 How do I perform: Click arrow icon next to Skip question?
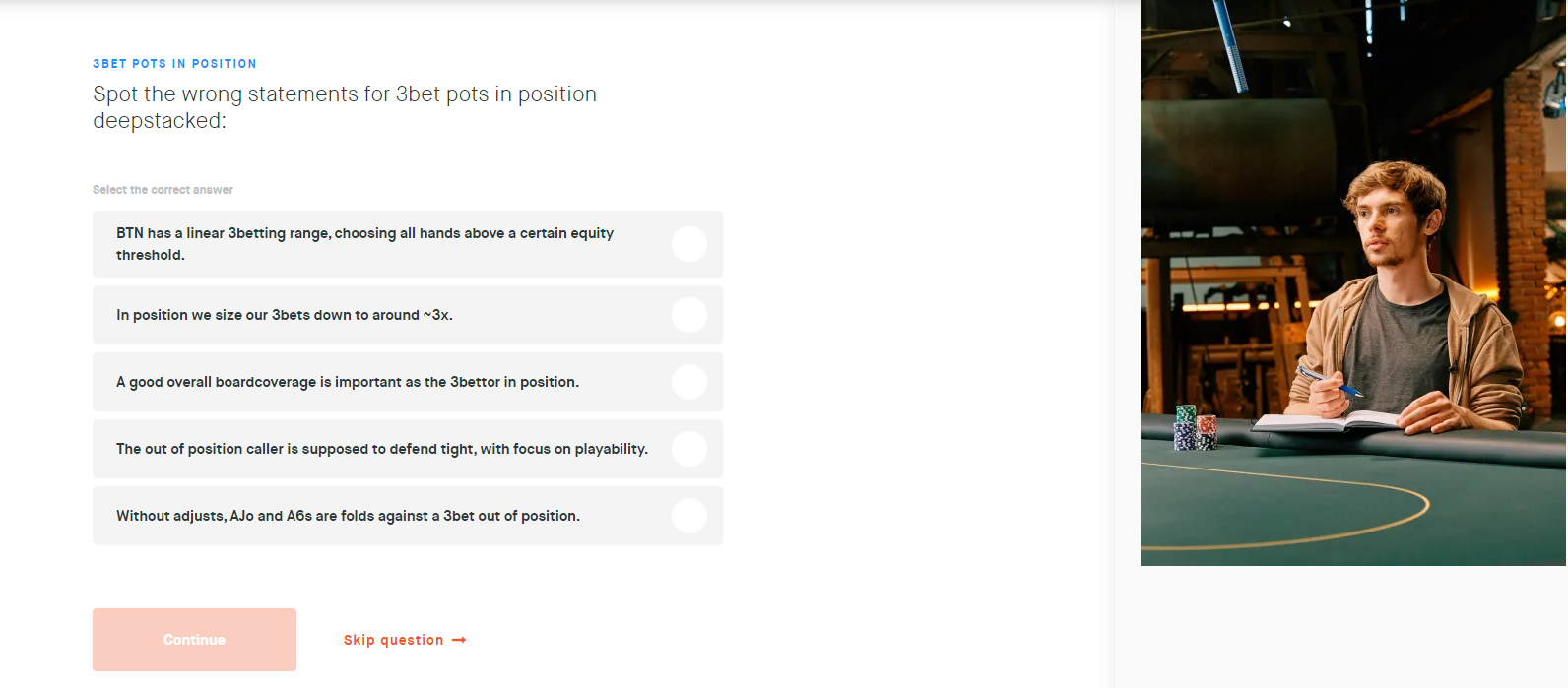click(x=459, y=640)
